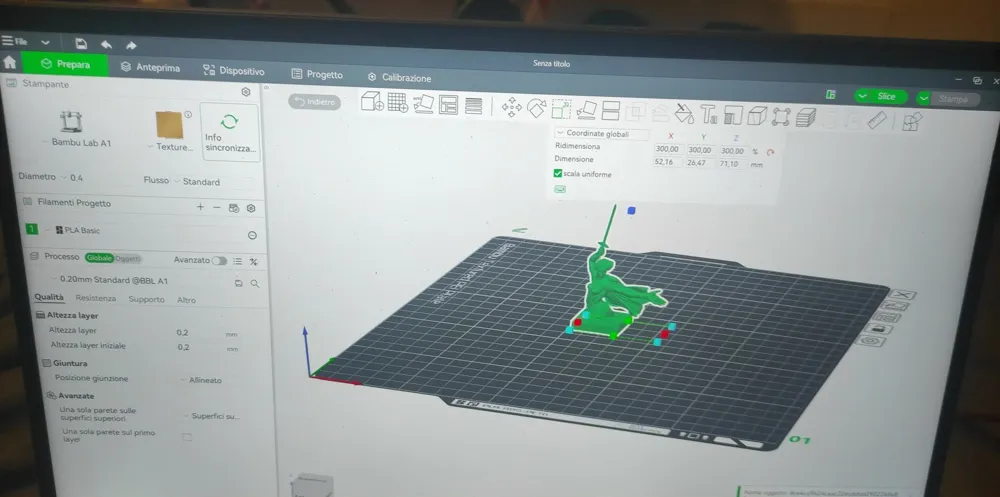Click the bounding-frame toolbar icon

click(x=781, y=117)
